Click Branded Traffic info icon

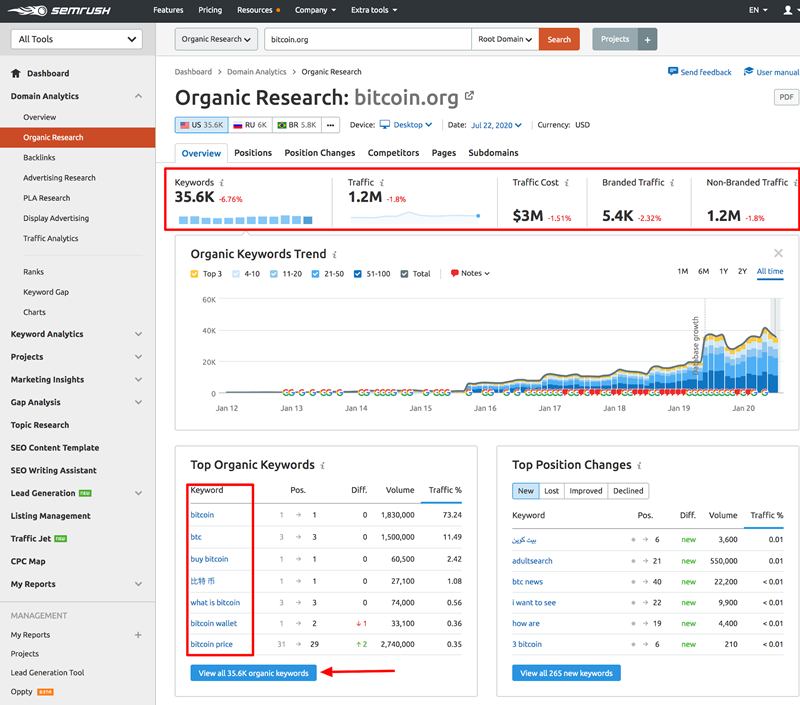(672, 183)
